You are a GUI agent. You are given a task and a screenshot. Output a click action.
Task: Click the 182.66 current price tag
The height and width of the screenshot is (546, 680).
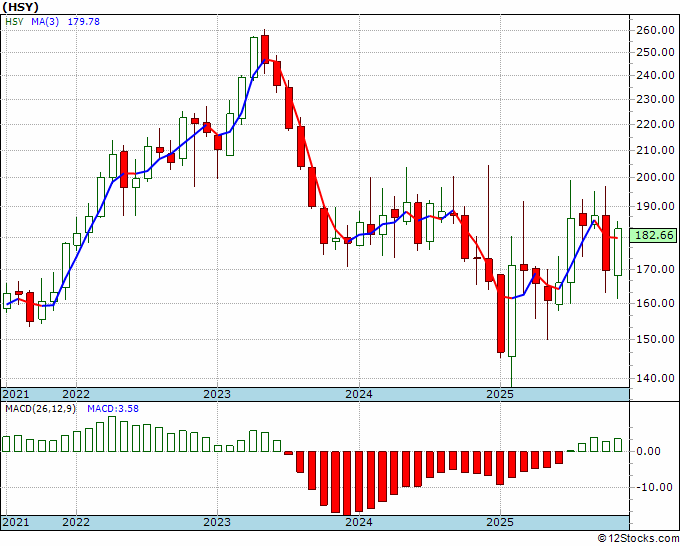point(654,235)
